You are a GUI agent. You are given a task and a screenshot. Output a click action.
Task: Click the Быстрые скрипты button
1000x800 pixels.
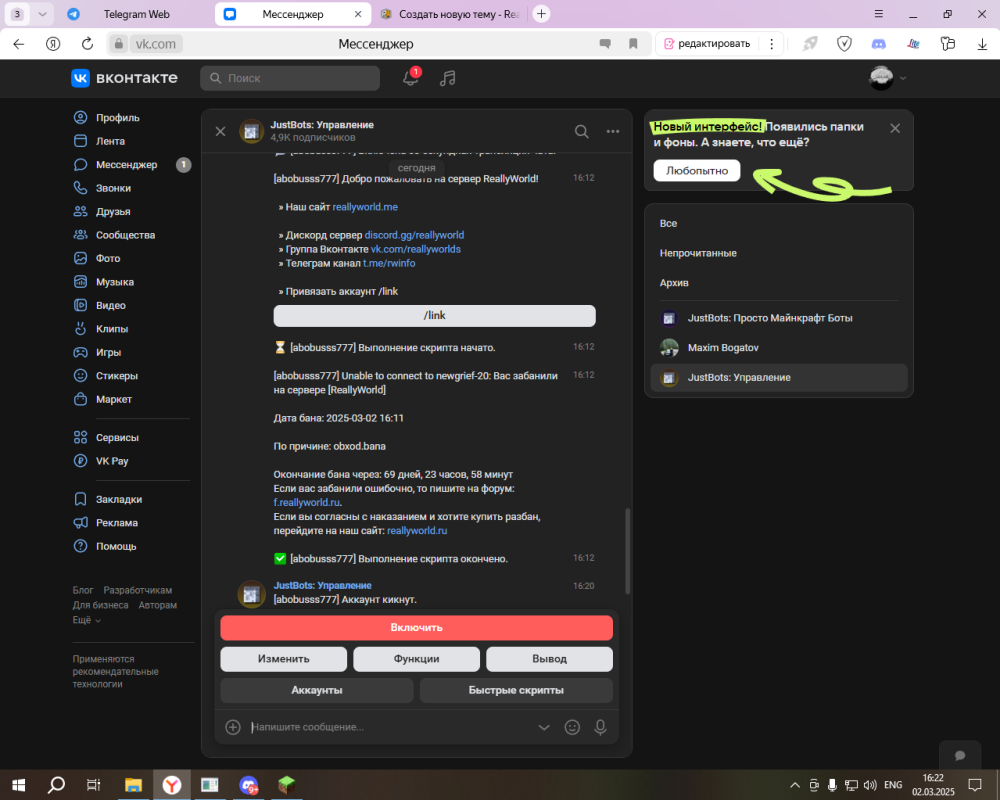tap(516, 690)
